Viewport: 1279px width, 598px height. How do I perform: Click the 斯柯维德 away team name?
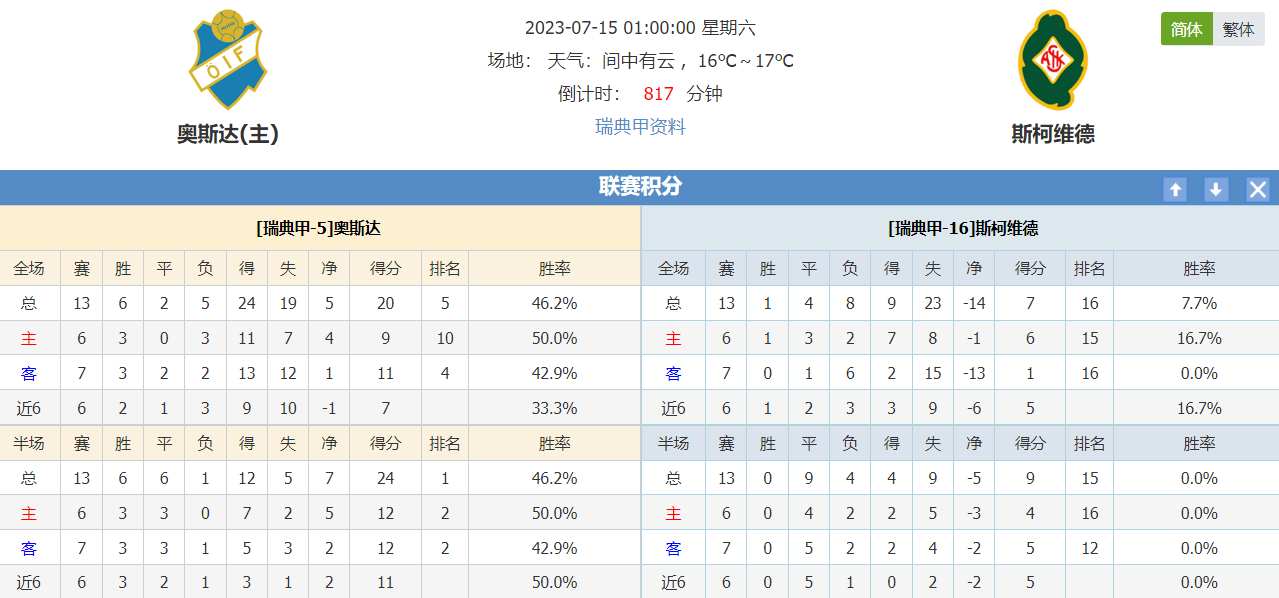click(1053, 133)
